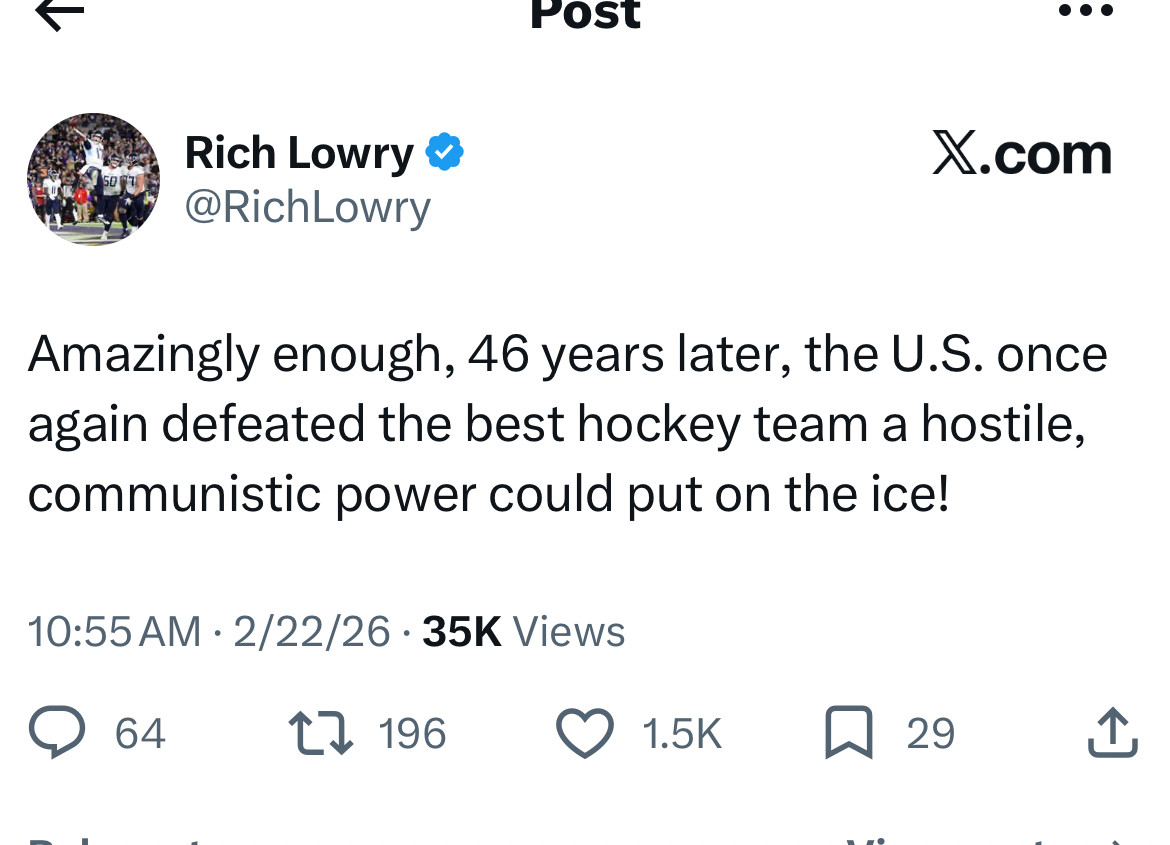Open the three-dot more options menu
This screenshot has height=845, width=1170.
tap(1084, 12)
